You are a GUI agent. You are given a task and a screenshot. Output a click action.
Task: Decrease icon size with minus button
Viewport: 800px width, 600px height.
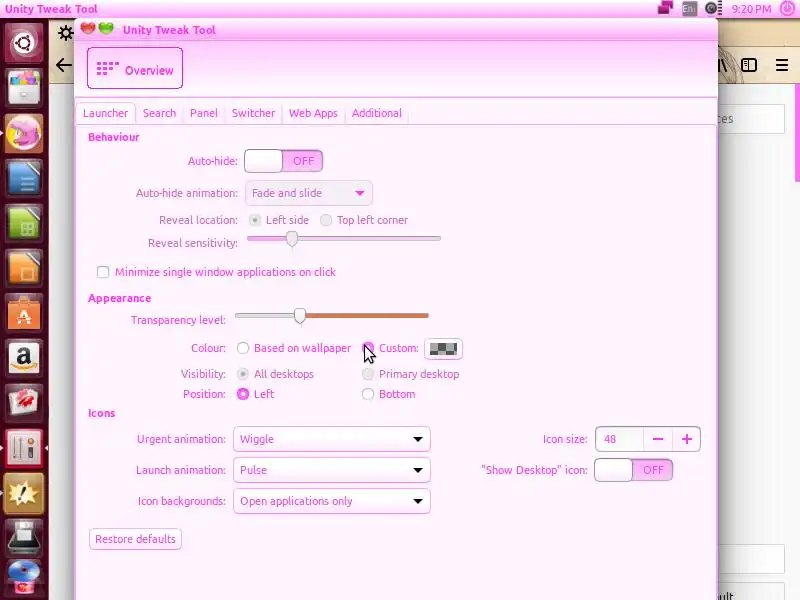pyautogui.click(x=658, y=439)
